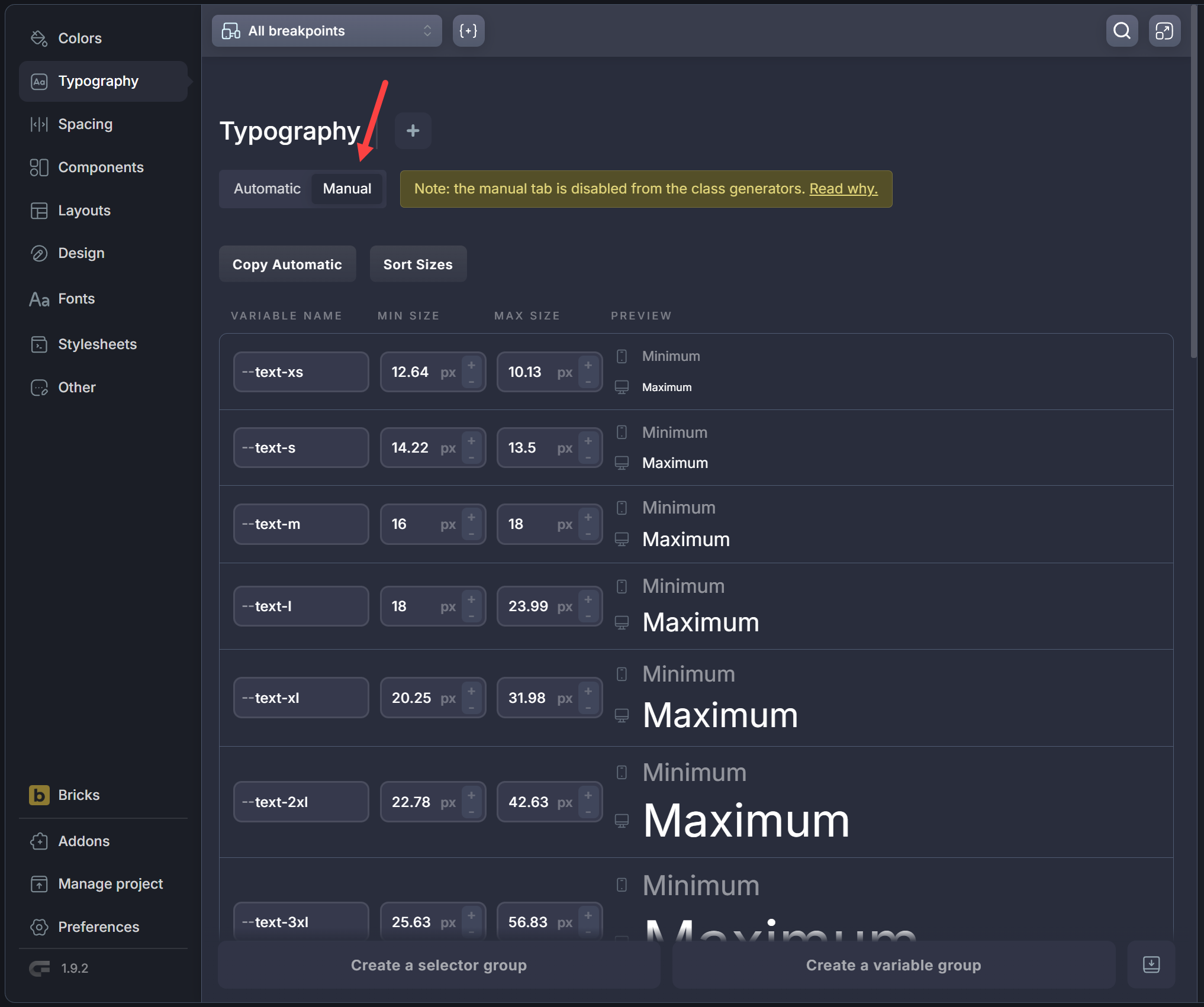Expand the All breakpoints dropdown
This screenshot has height=1007, width=1204.
point(327,31)
